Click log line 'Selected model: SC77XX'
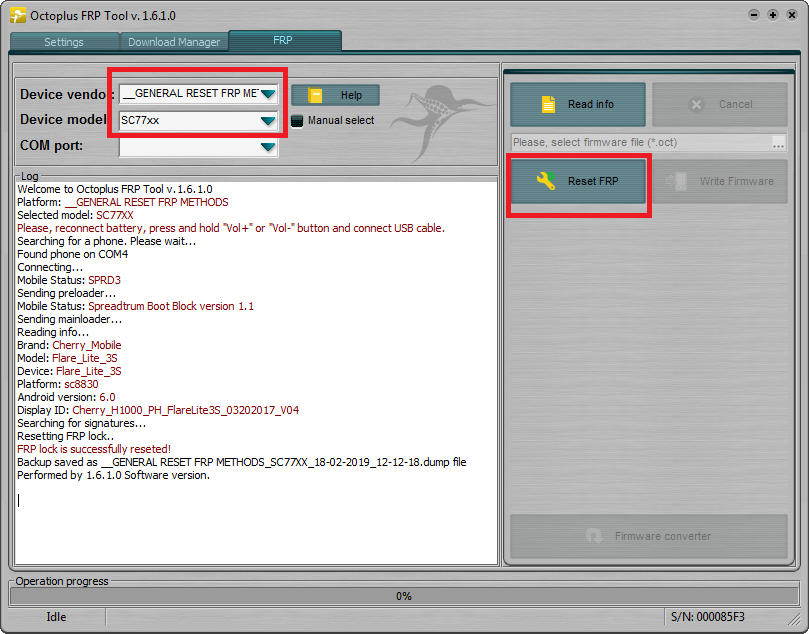The width and height of the screenshot is (809, 634). (75, 215)
